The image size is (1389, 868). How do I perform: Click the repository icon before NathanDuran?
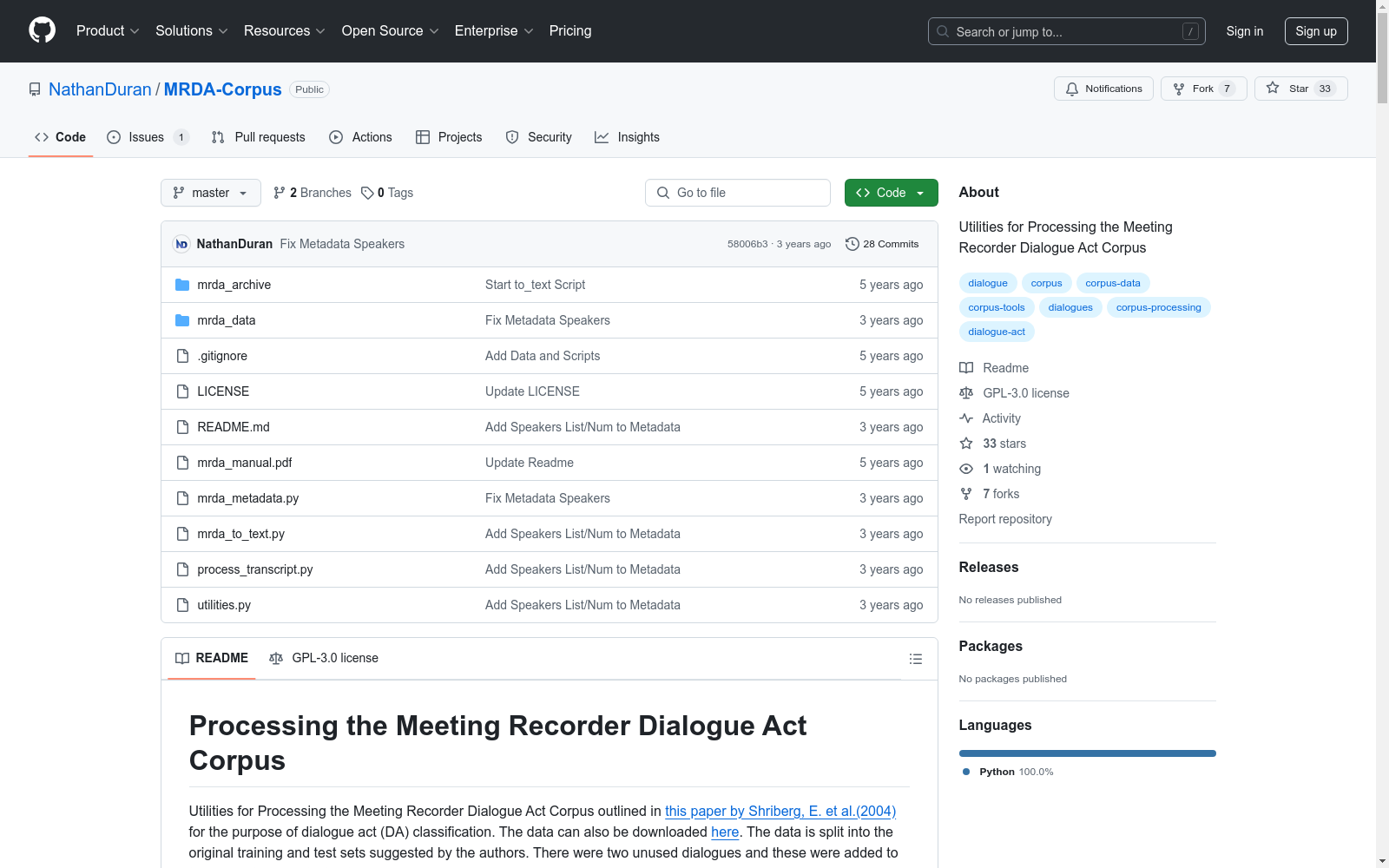click(35, 89)
